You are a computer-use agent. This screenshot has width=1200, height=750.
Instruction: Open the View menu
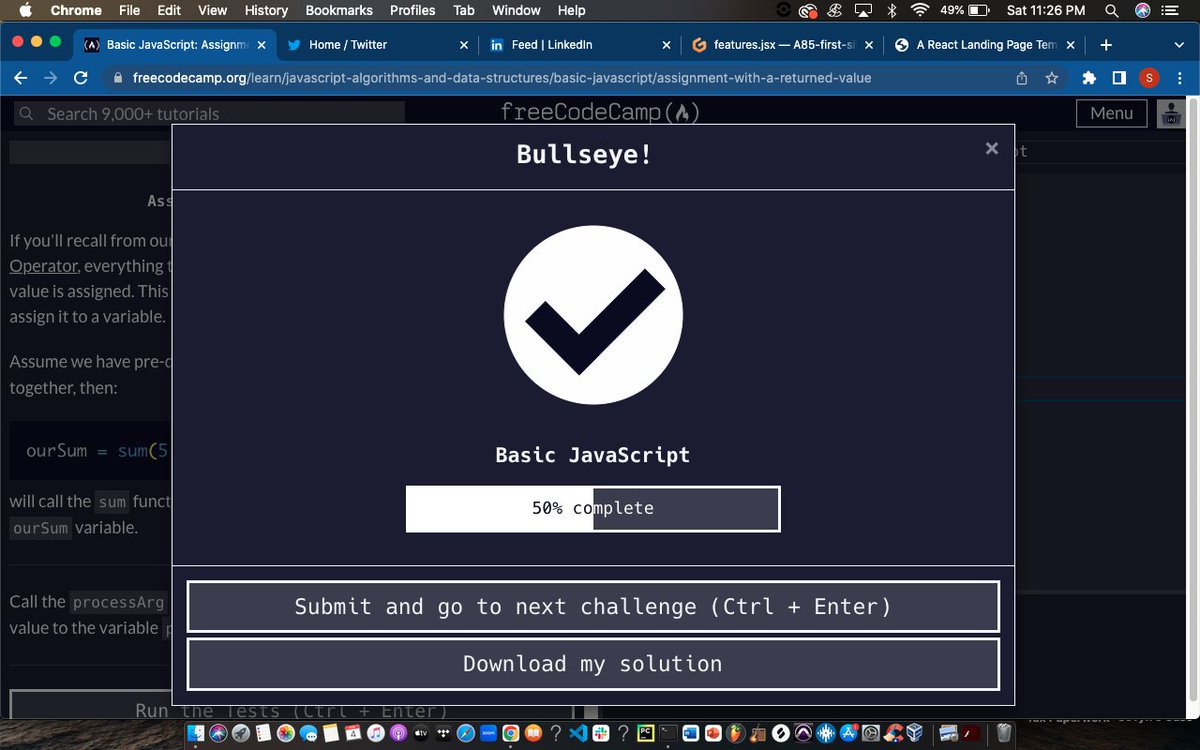(212, 10)
